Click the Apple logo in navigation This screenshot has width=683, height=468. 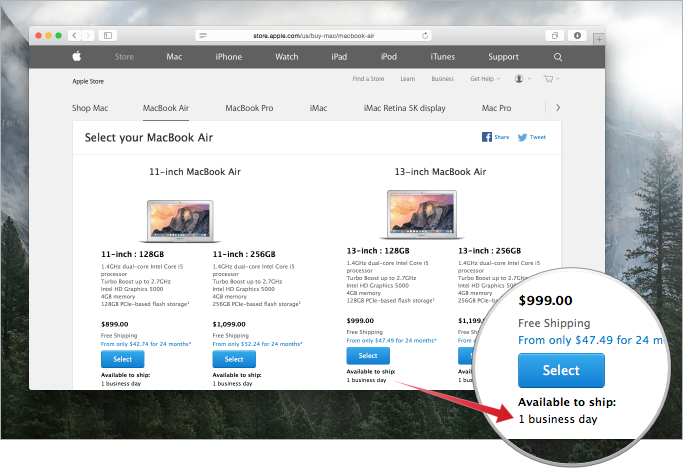[77, 56]
